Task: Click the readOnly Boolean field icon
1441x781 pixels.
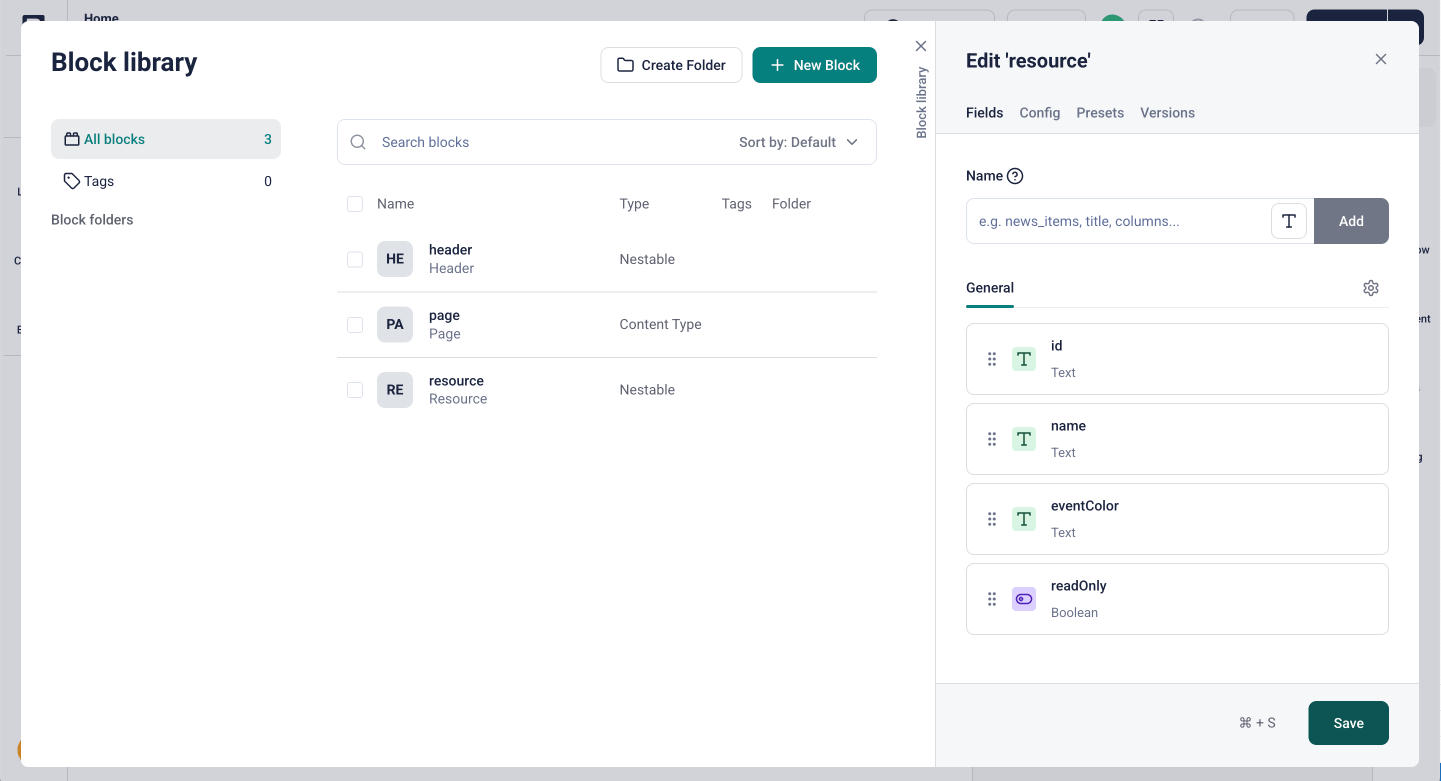Action: [x=1023, y=599]
